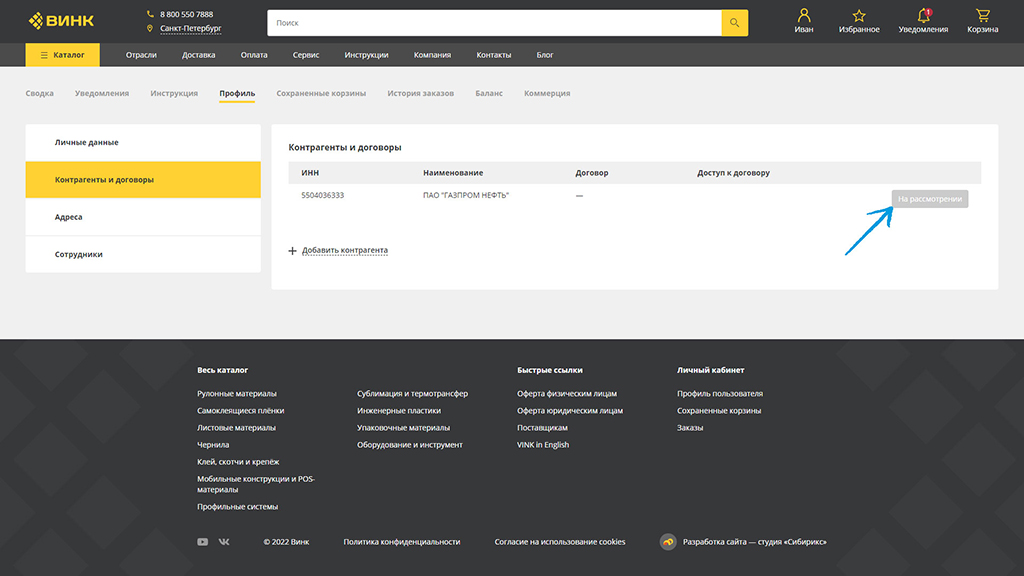Switch to the Коммерция tab

pyautogui.click(x=547, y=93)
